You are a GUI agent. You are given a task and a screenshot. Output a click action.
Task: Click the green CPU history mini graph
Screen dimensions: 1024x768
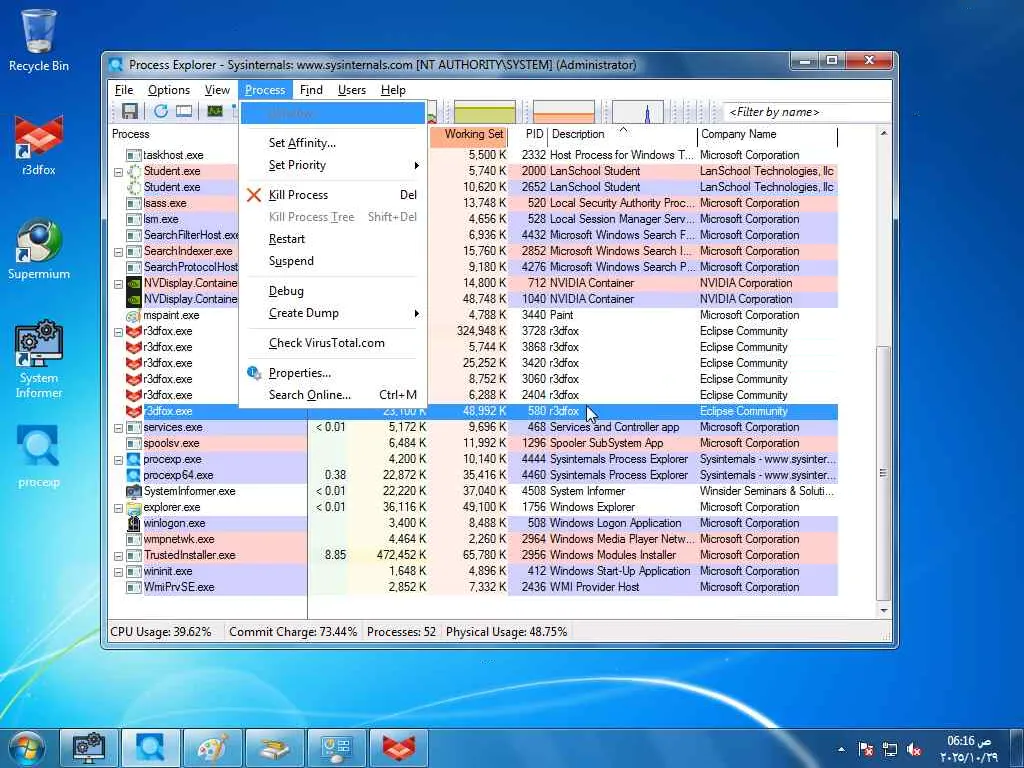pos(485,112)
